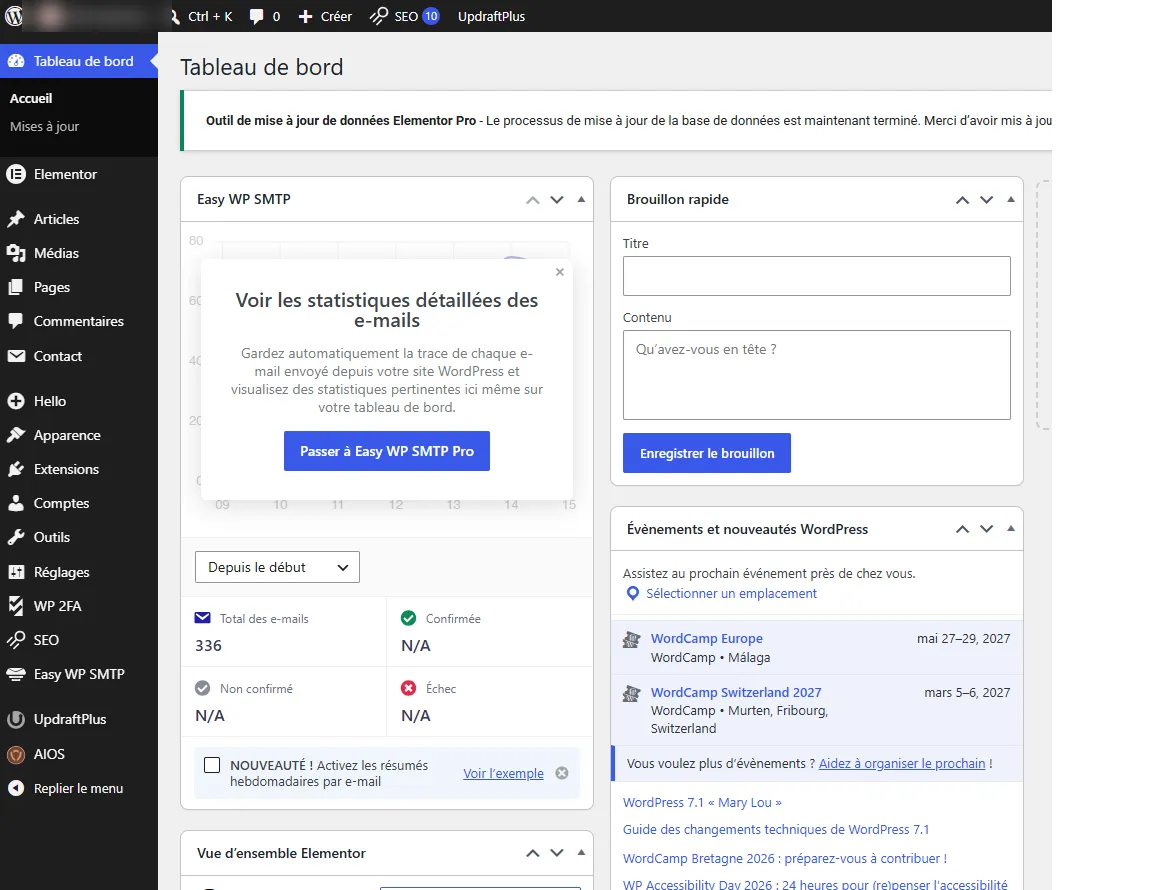Open the Accueil submenu item

coord(31,98)
